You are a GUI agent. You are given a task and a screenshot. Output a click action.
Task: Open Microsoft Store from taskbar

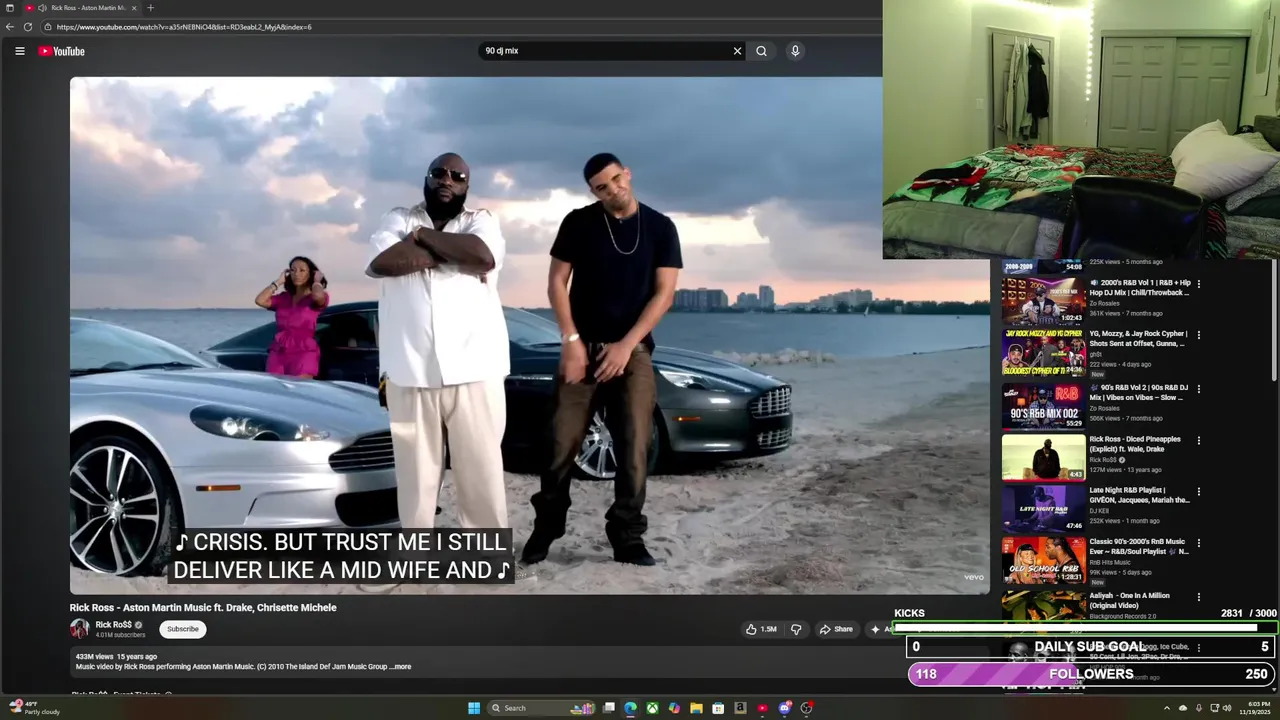[718, 708]
